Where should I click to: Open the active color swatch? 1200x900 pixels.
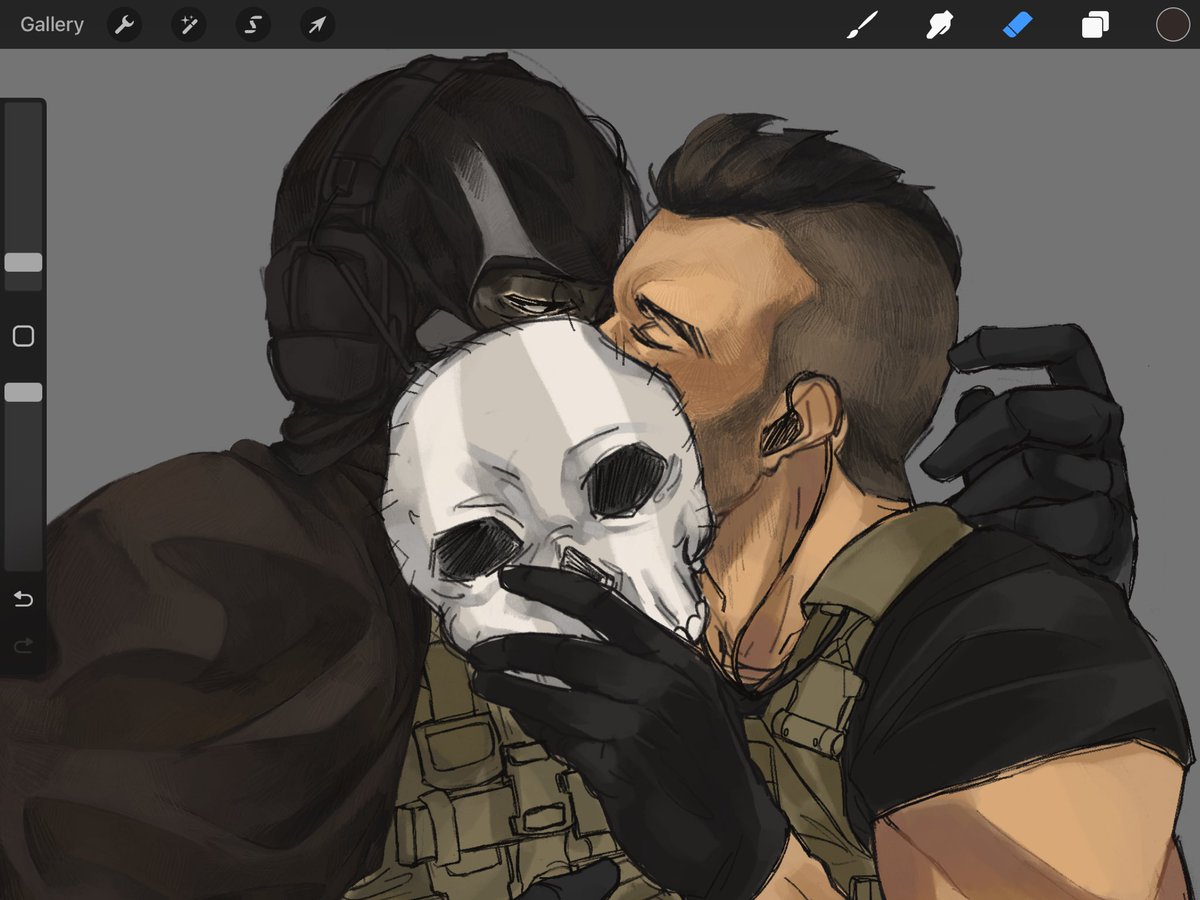click(1173, 25)
